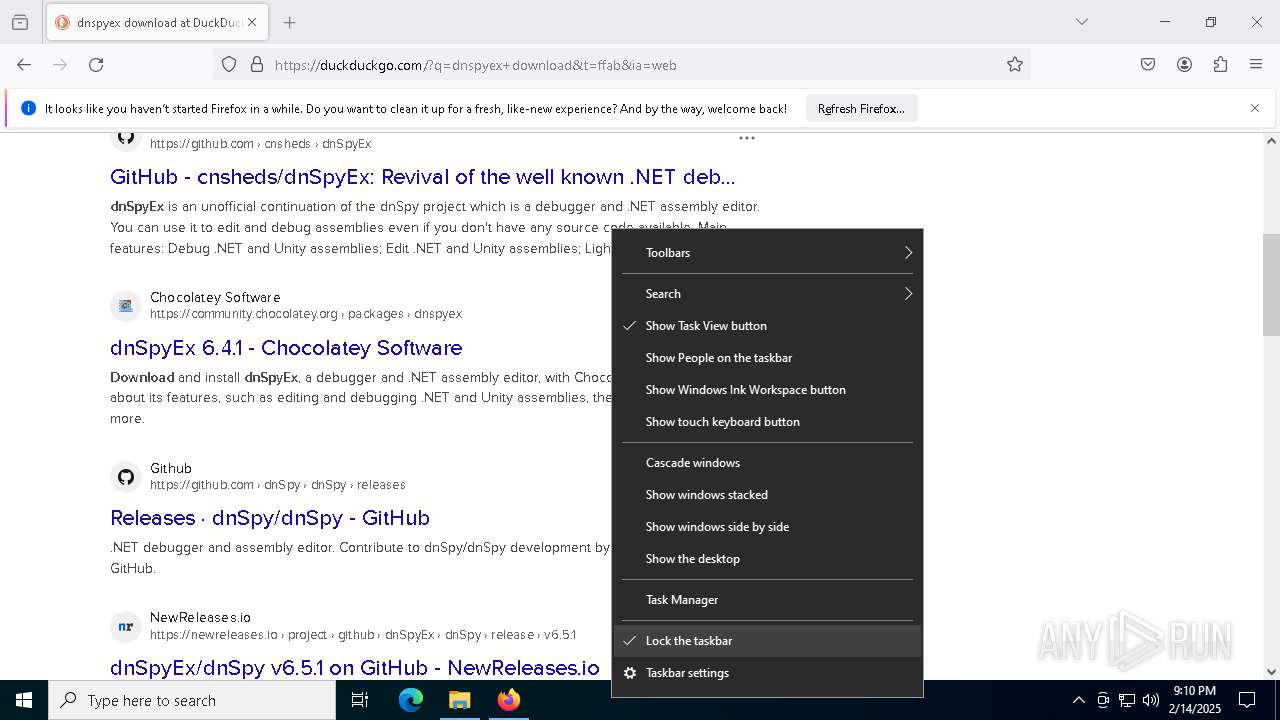Enable Show Windows Ink Workspace button
Image resolution: width=1280 pixels, height=720 pixels.
[x=767, y=390]
